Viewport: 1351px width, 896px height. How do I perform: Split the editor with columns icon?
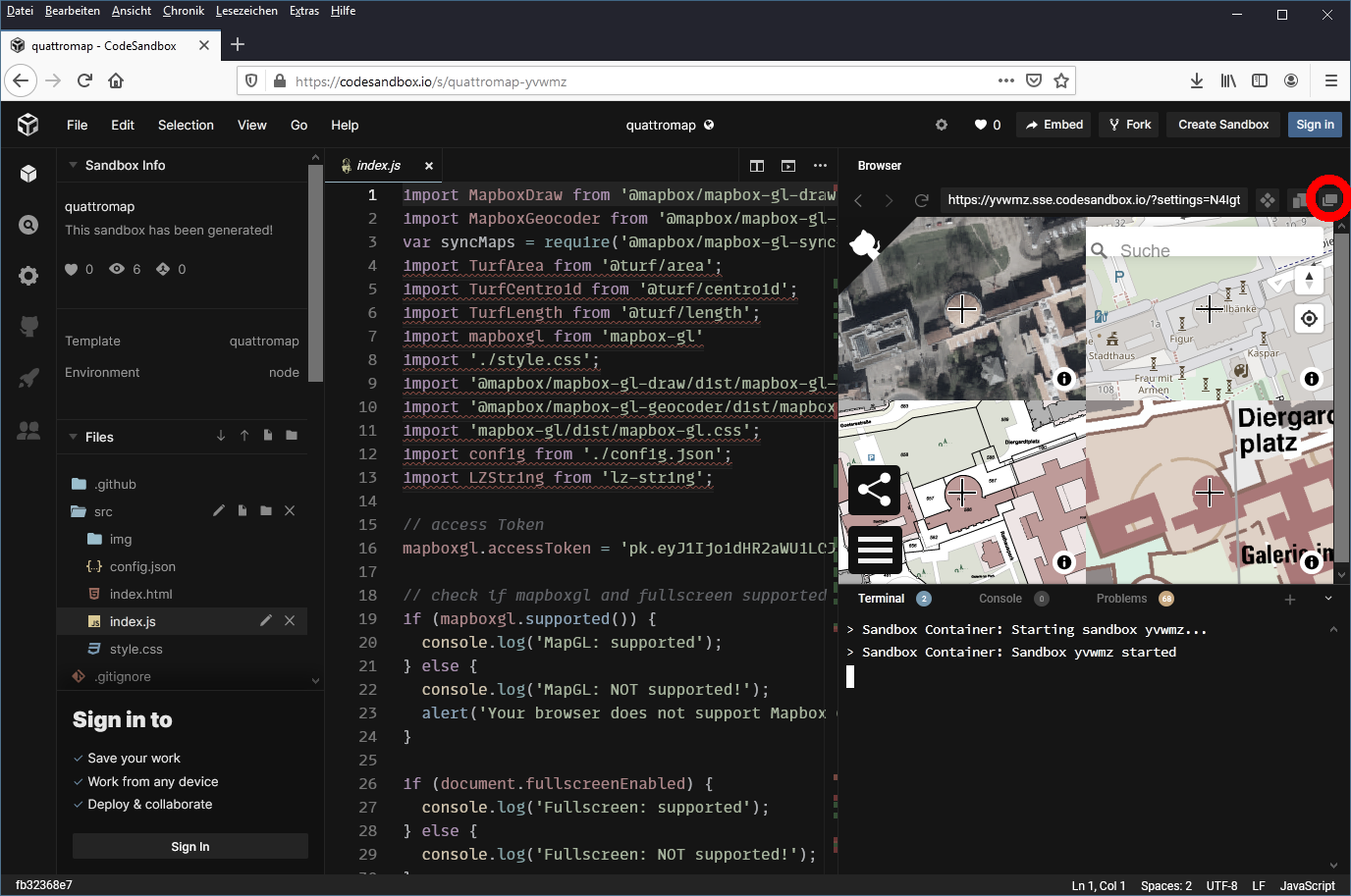coord(757,166)
